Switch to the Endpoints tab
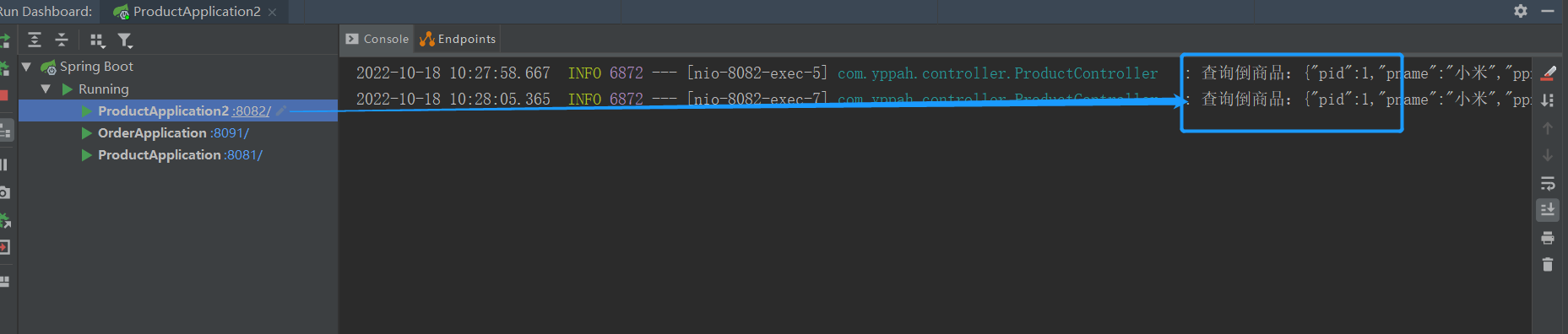Image resolution: width=1568 pixels, height=334 pixels. 458,39
